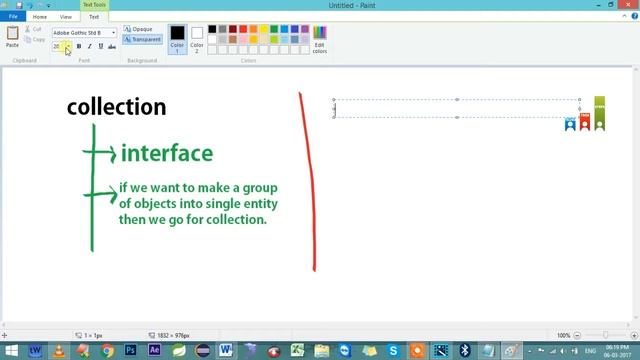Open the font family dropdown
The image size is (640, 360).
click(x=113, y=33)
